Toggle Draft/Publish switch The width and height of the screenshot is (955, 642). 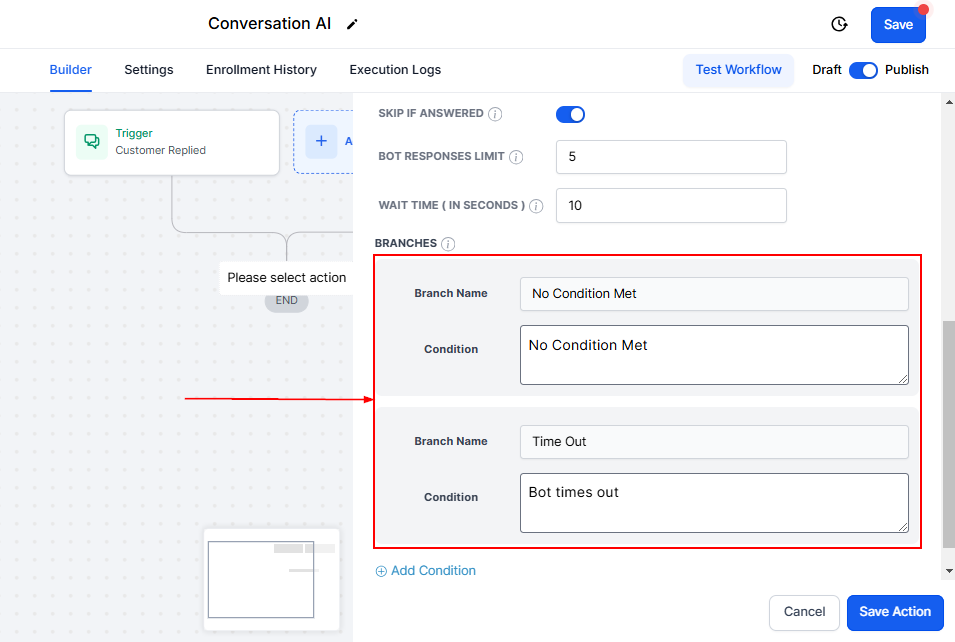863,70
